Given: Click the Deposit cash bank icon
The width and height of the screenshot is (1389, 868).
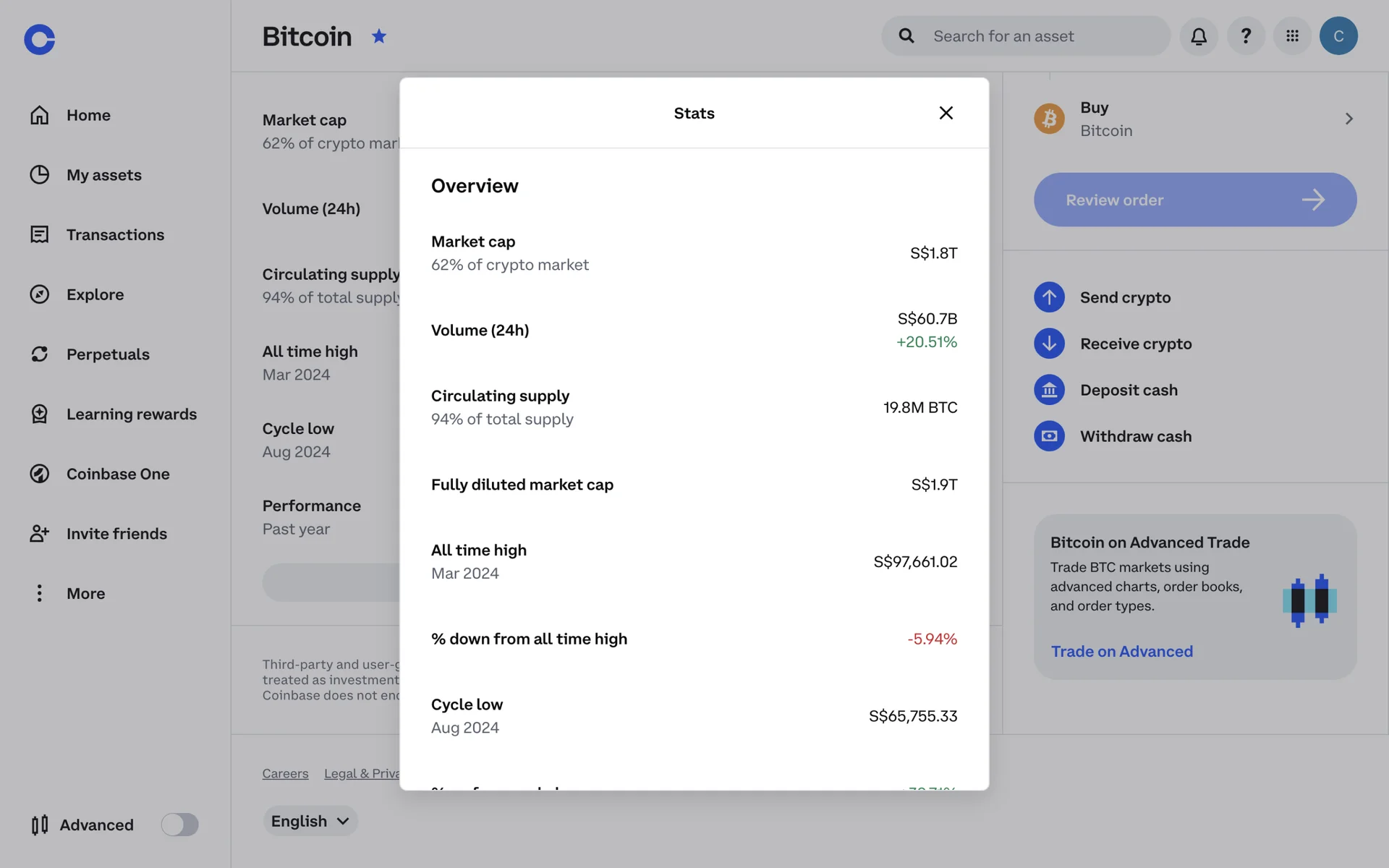Looking at the screenshot, I should [1049, 390].
